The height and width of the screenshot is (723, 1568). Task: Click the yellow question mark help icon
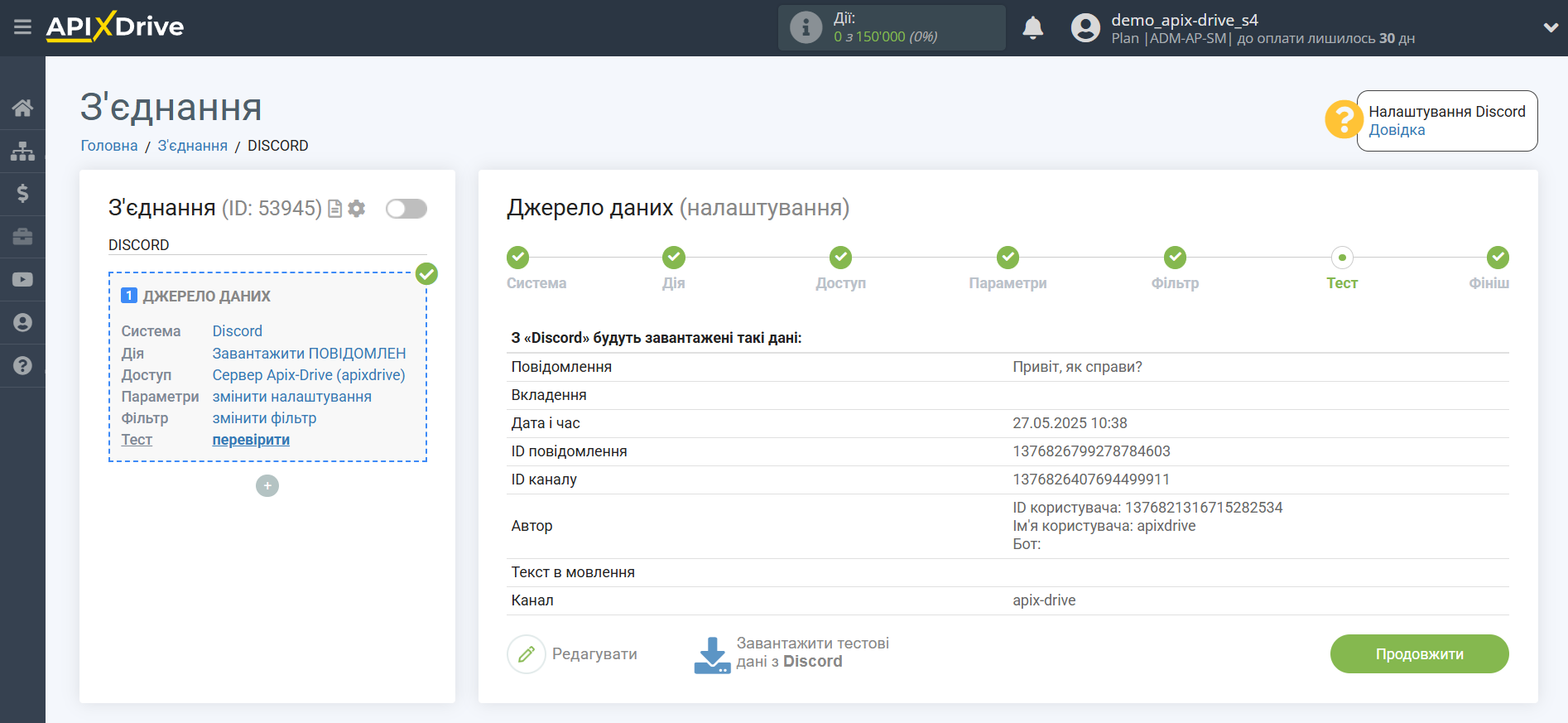pos(1344,119)
